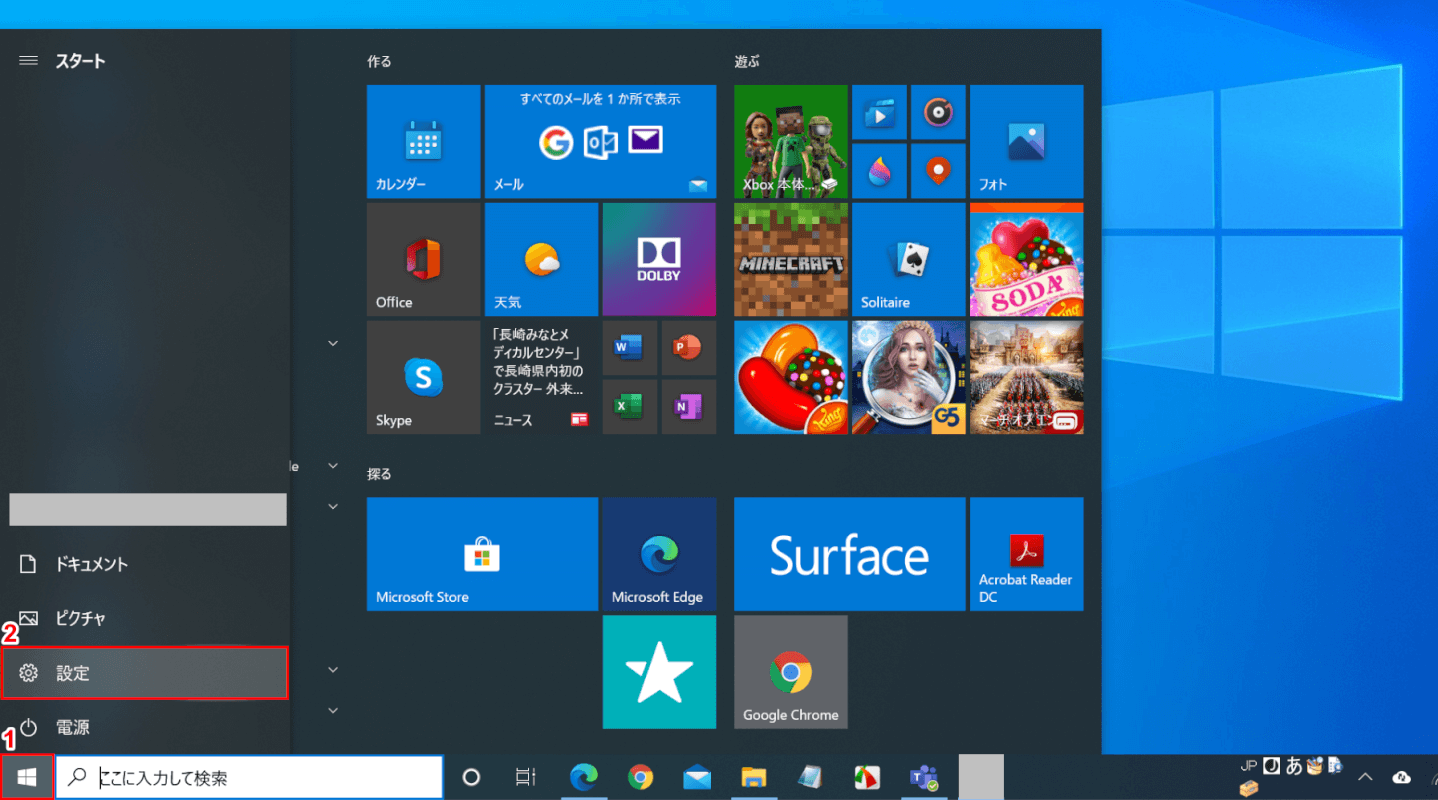Screen dimensions: 1438x800
Task: Open File Explorer from the taskbar
Action: 754,777
